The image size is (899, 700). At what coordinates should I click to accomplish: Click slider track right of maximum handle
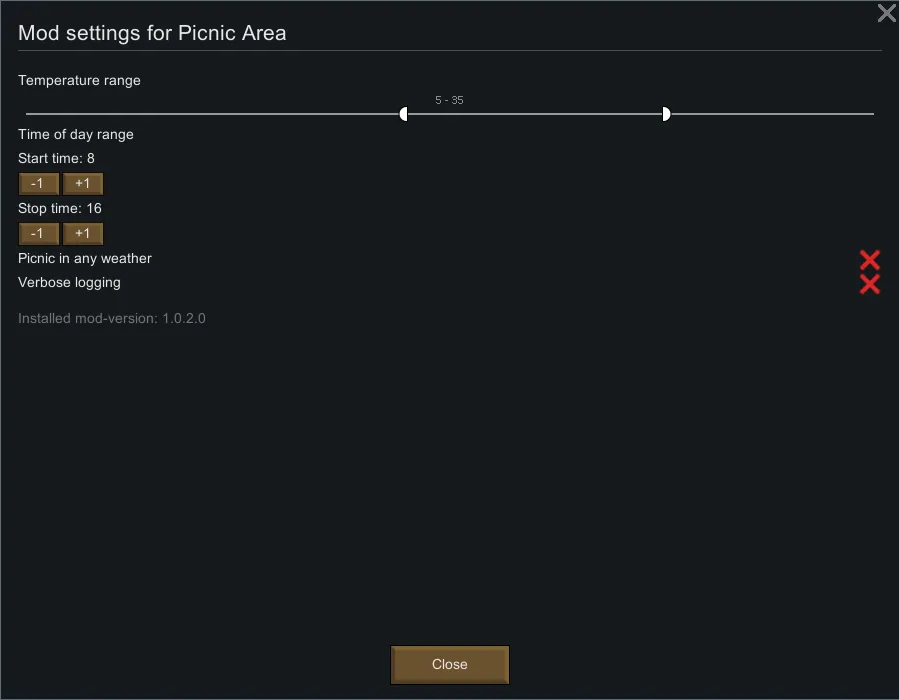(x=770, y=114)
